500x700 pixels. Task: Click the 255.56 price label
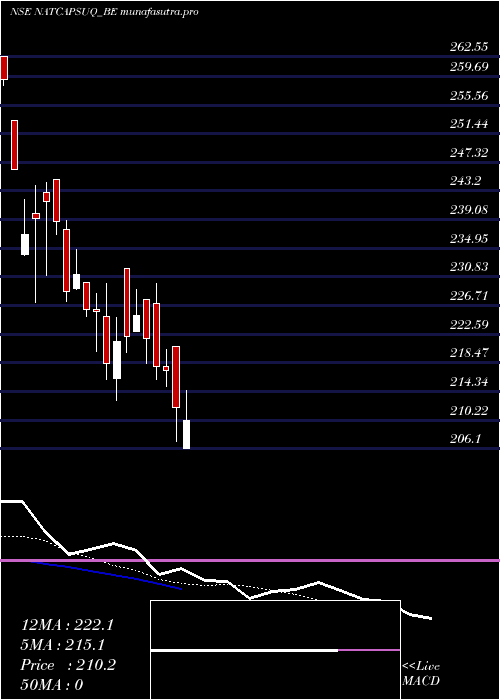click(x=469, y=96)
